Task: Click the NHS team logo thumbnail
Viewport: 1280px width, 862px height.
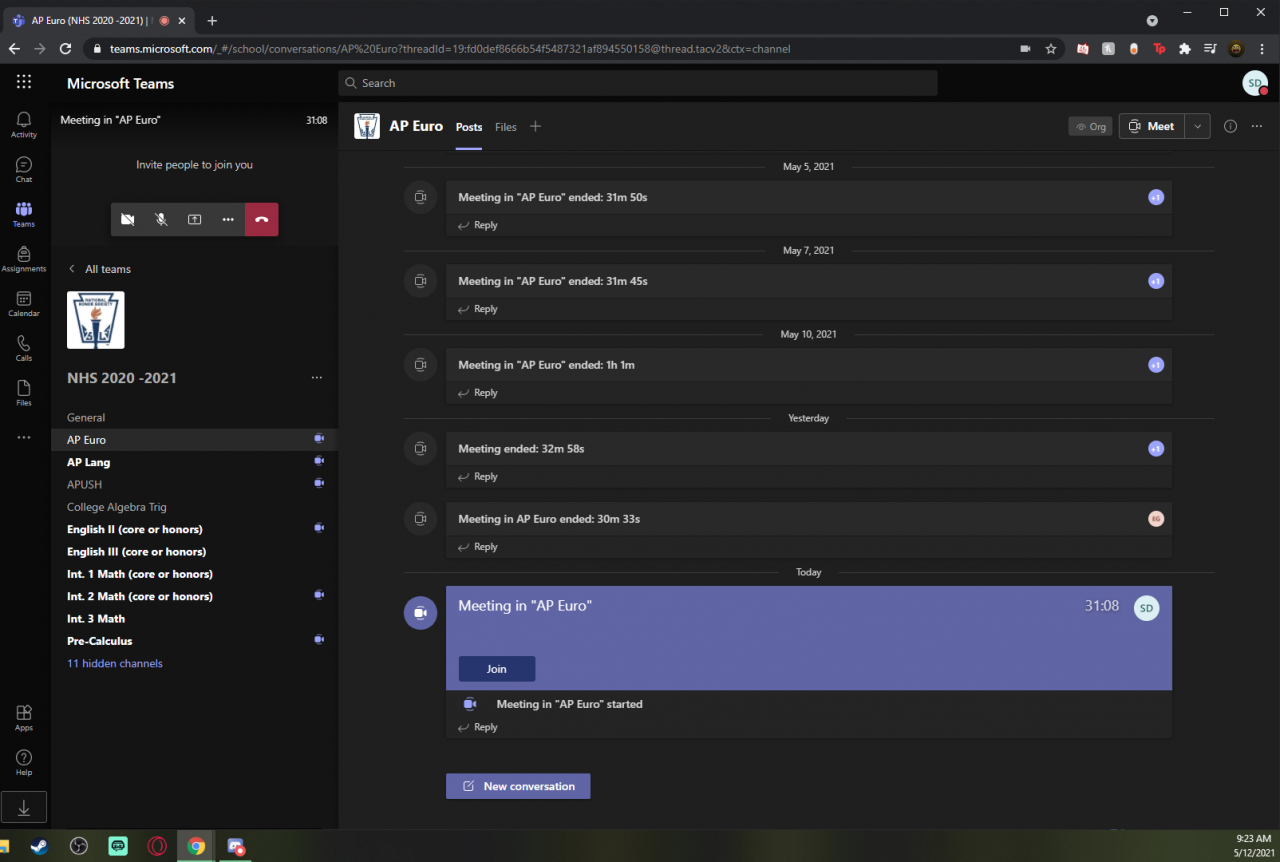Action: (96, 320)
